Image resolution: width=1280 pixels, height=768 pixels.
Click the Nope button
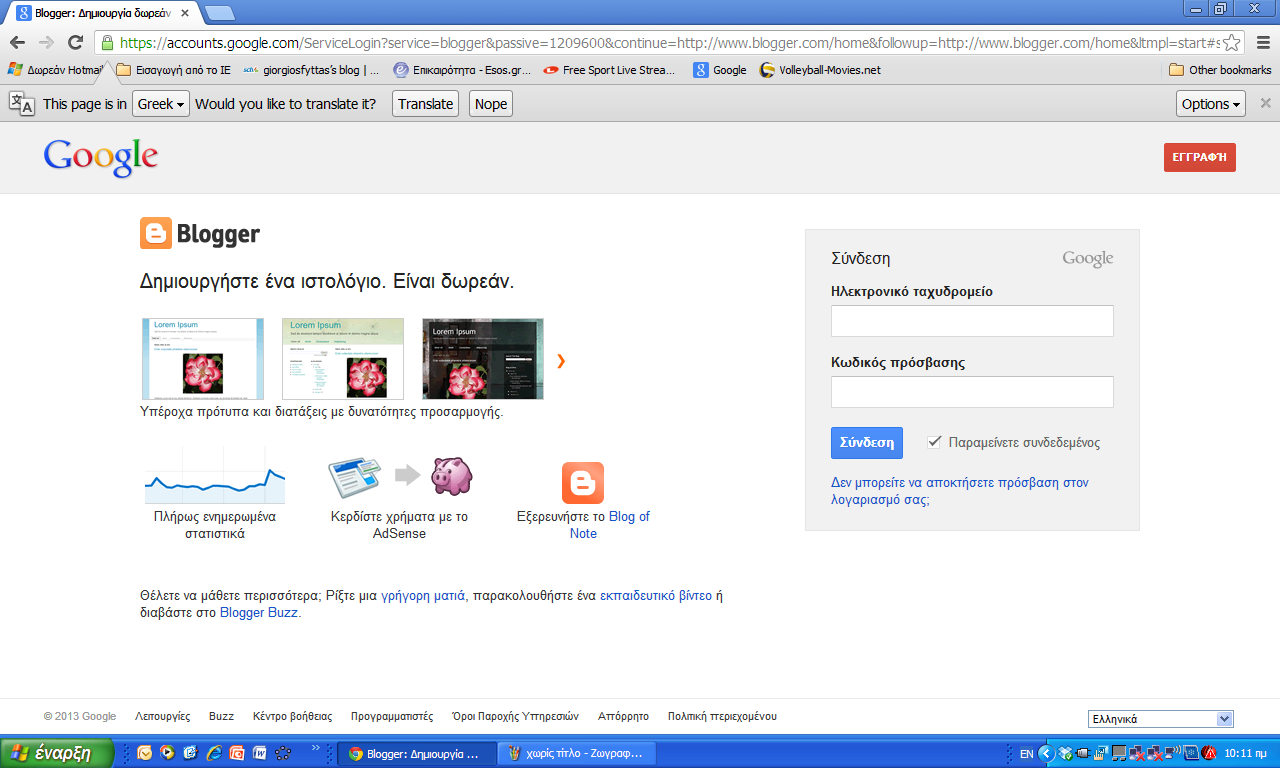click(491, 104)
